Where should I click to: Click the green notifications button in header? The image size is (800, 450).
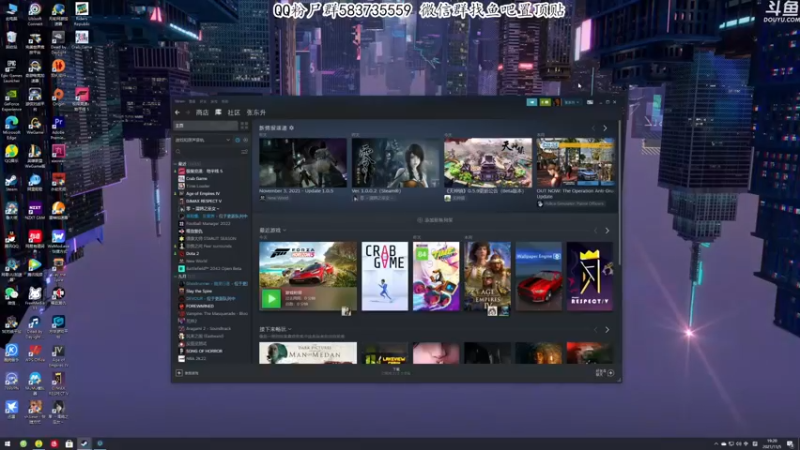click(545, 102)
